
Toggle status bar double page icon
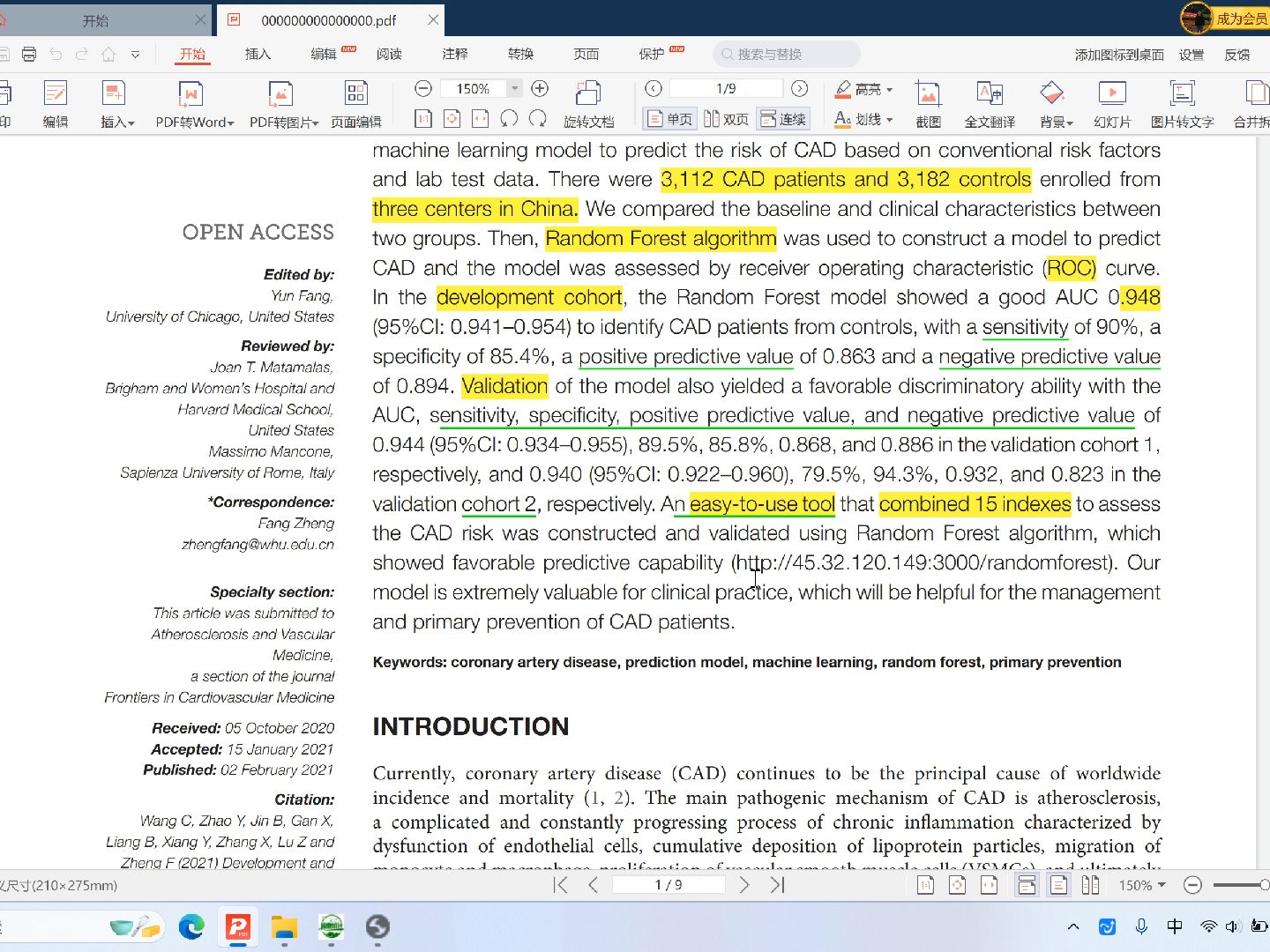coord(1090,885)
